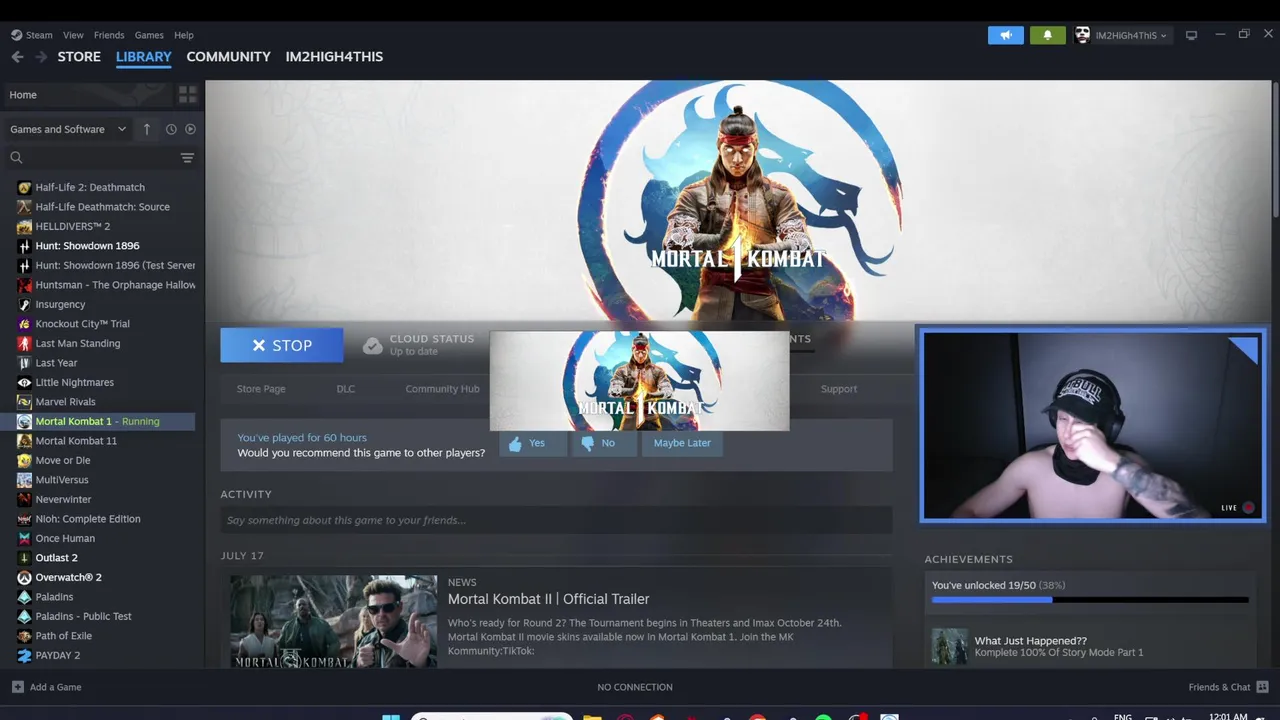Open the Friends menu
This screenshot has width=1280, height=720.
[109, 35]
